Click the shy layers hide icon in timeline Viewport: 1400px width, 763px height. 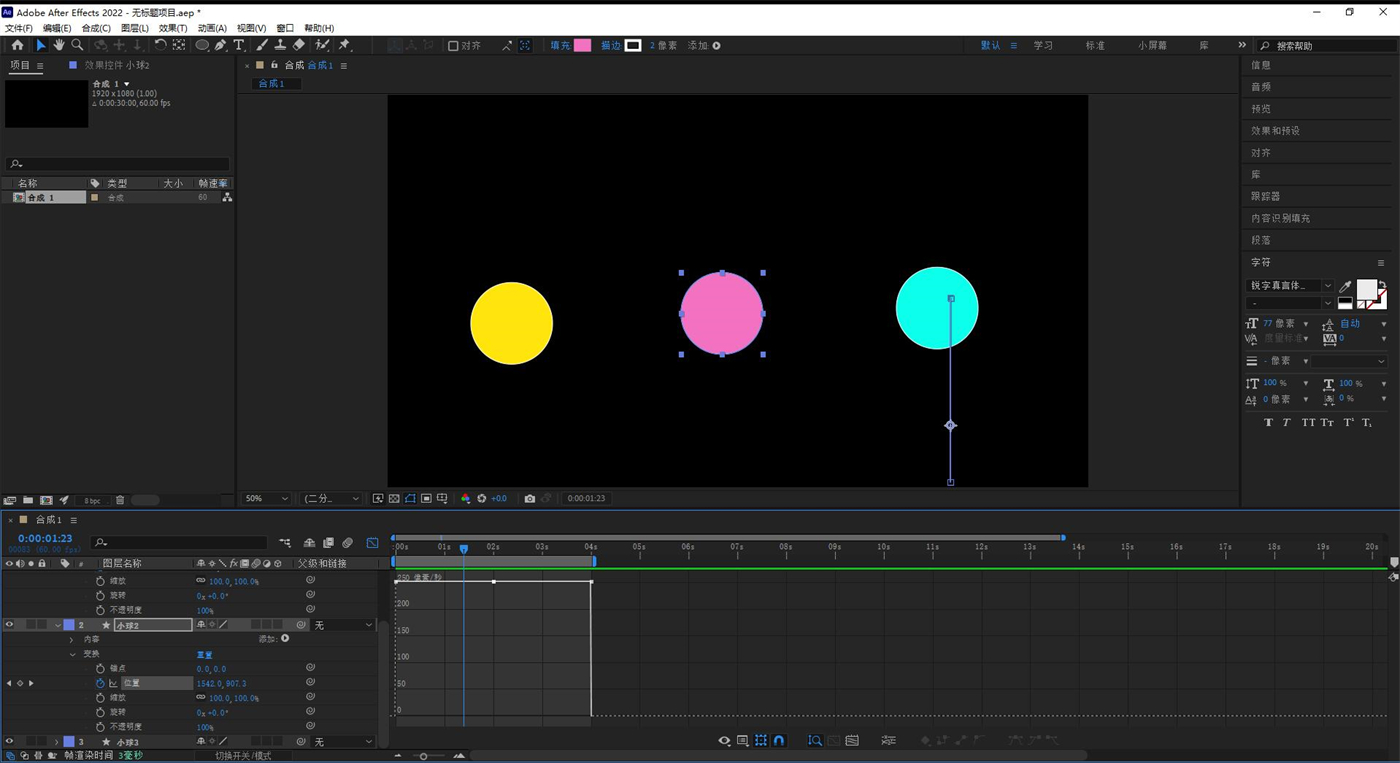(x=309, y=543)
